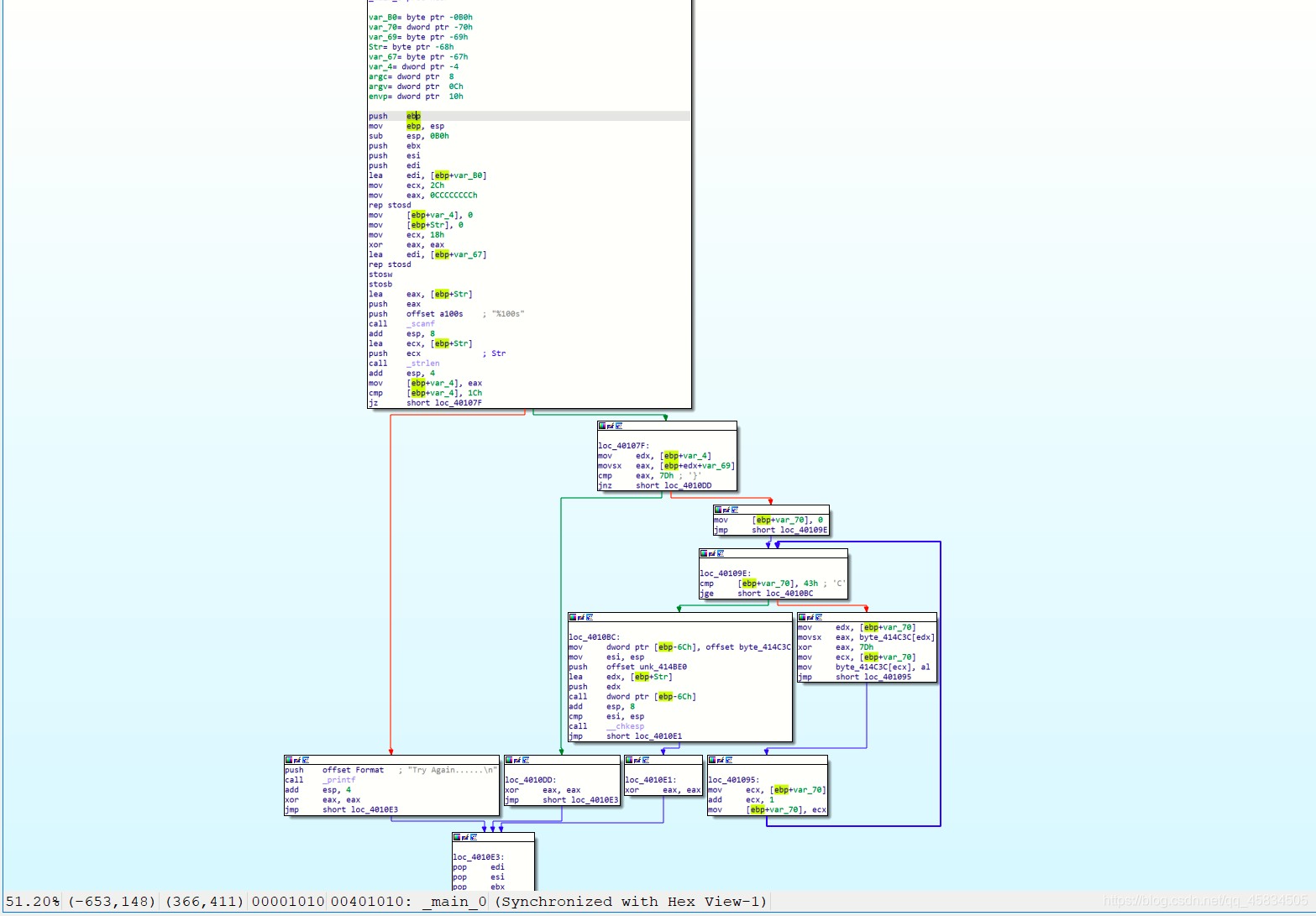Click the _scanf call reference
Screen dimensions: 1316x916
click(x=421, y=324)
